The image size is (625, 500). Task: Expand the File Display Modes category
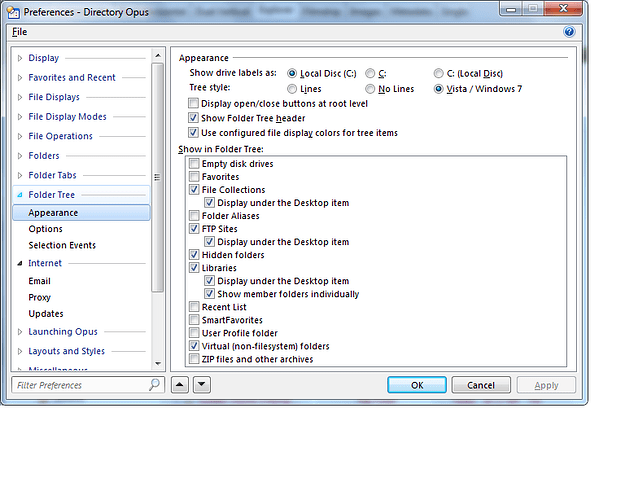click(x=20, y=117)
